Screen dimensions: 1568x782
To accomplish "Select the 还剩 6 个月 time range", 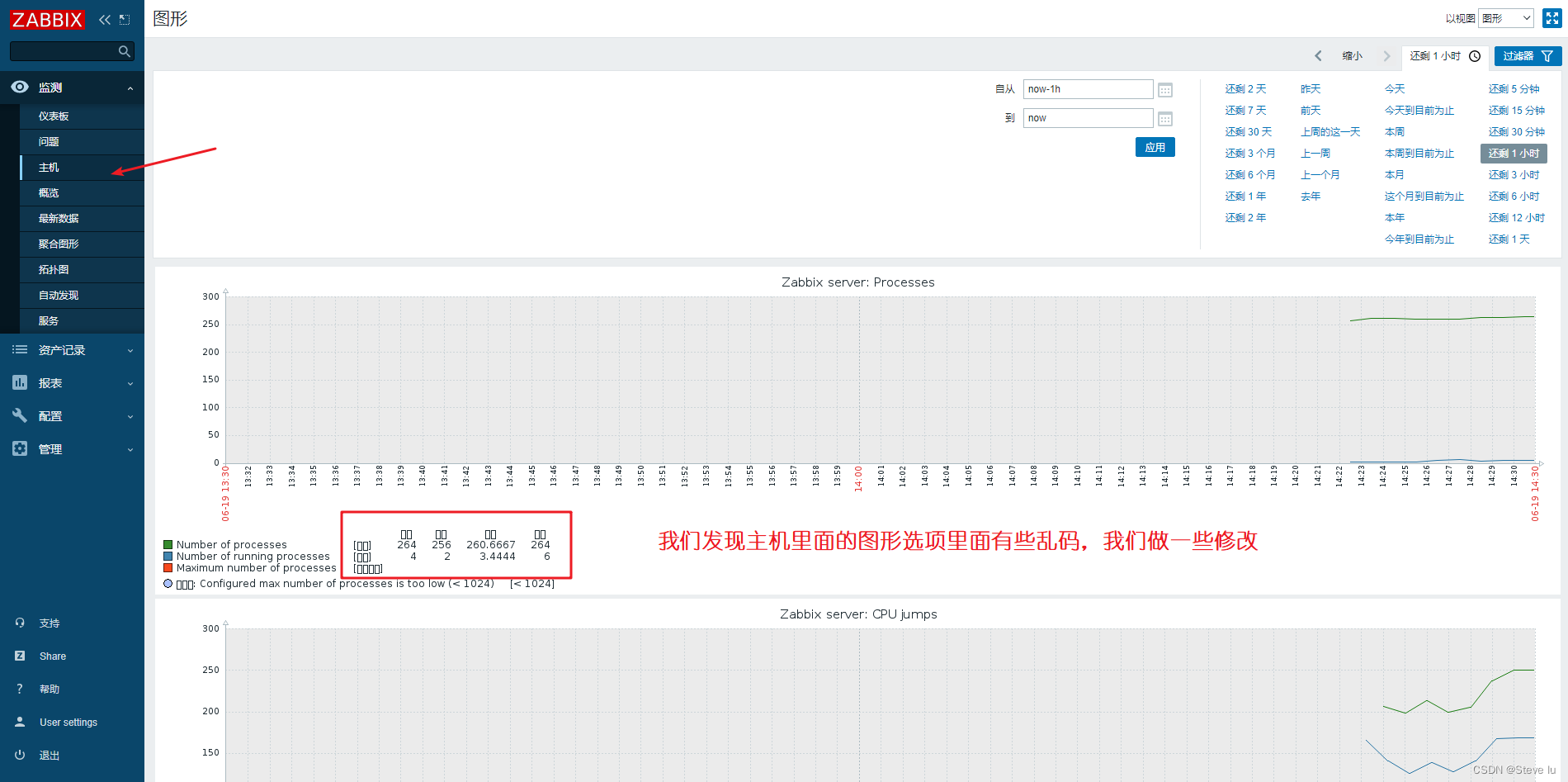I will point(1249,175).
